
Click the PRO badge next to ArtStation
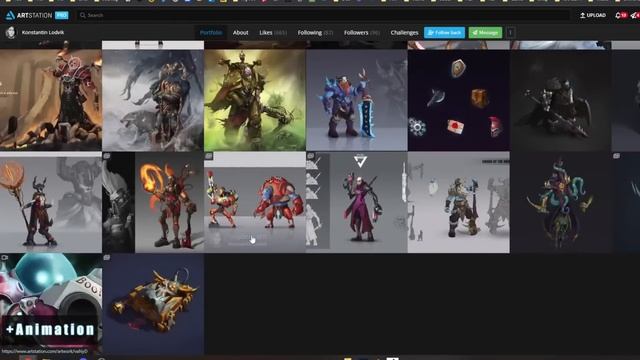click(x=61, y=15)
